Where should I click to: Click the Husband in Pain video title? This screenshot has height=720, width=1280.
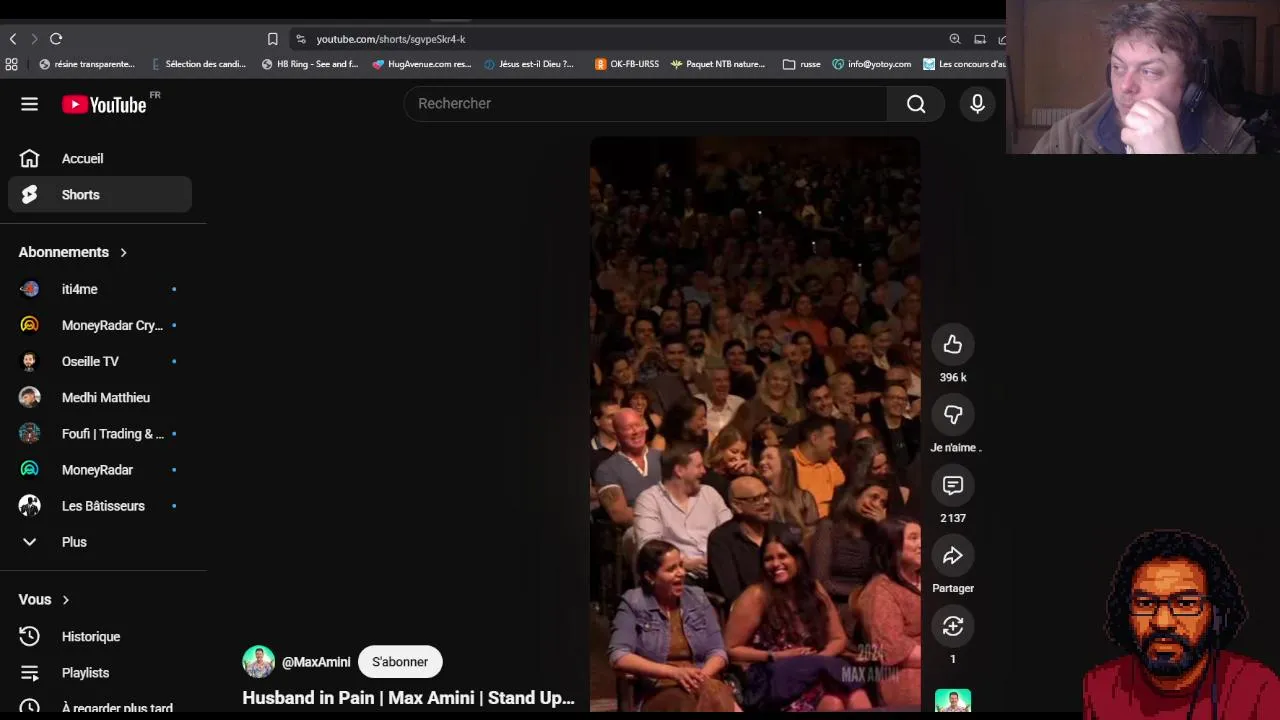[x=408, y=698]
